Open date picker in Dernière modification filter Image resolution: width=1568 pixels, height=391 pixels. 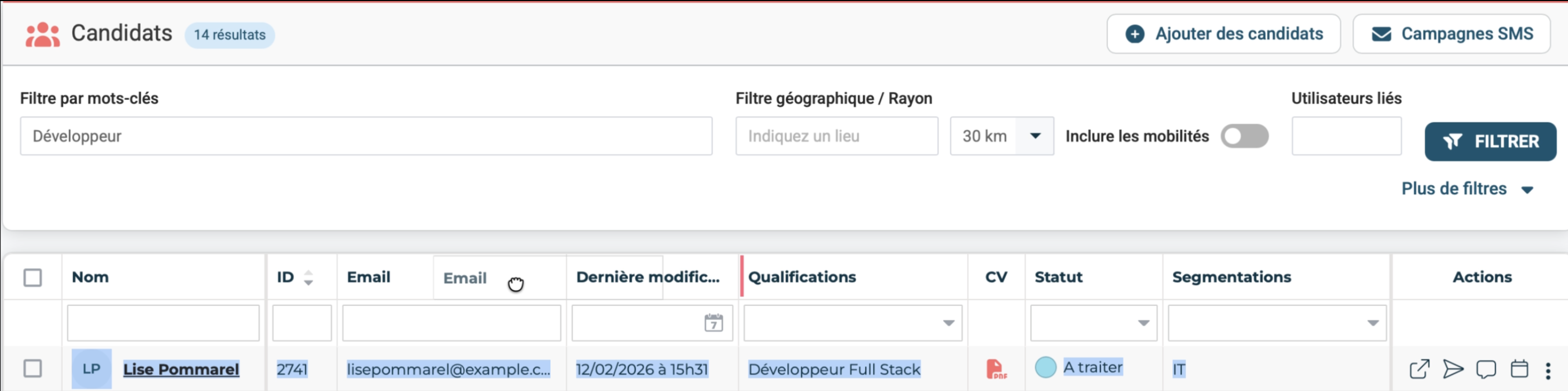coord(713,322)
